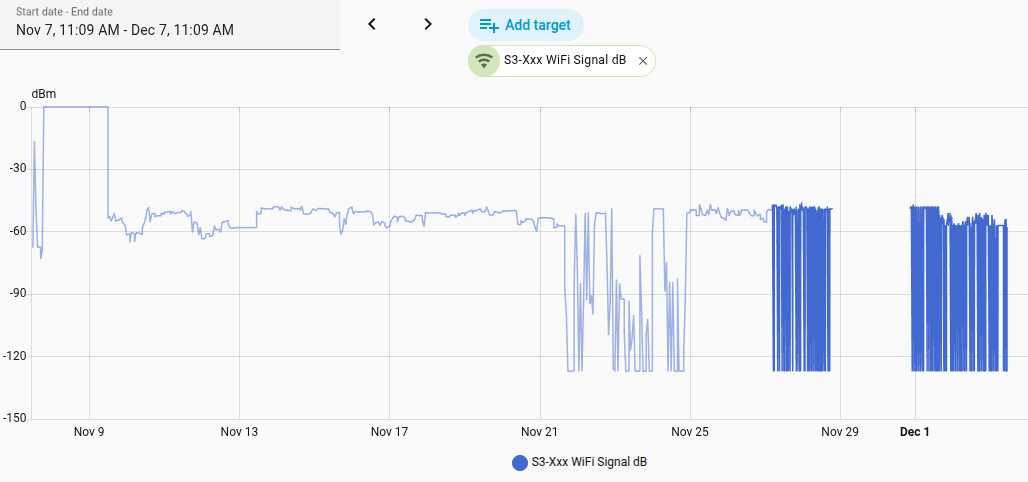1028x482 pixels.
Task: Click the -120 y-axis tick label
Action: (15, 356)
